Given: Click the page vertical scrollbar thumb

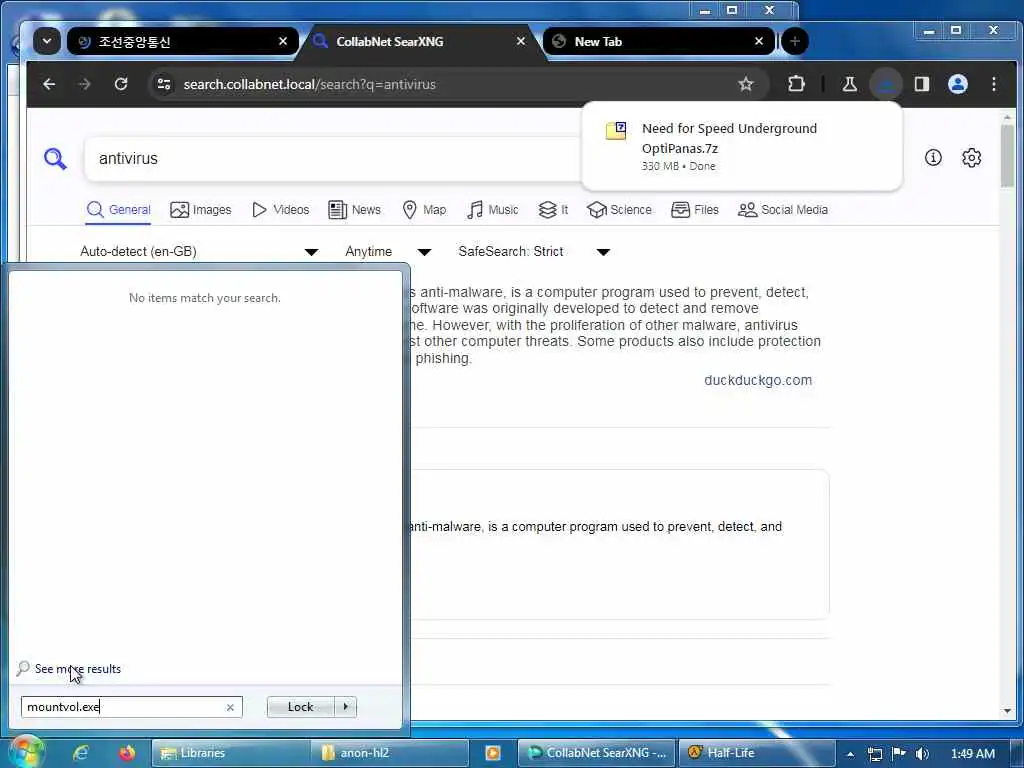Looking at the screenshot, I should [1007, 157].
